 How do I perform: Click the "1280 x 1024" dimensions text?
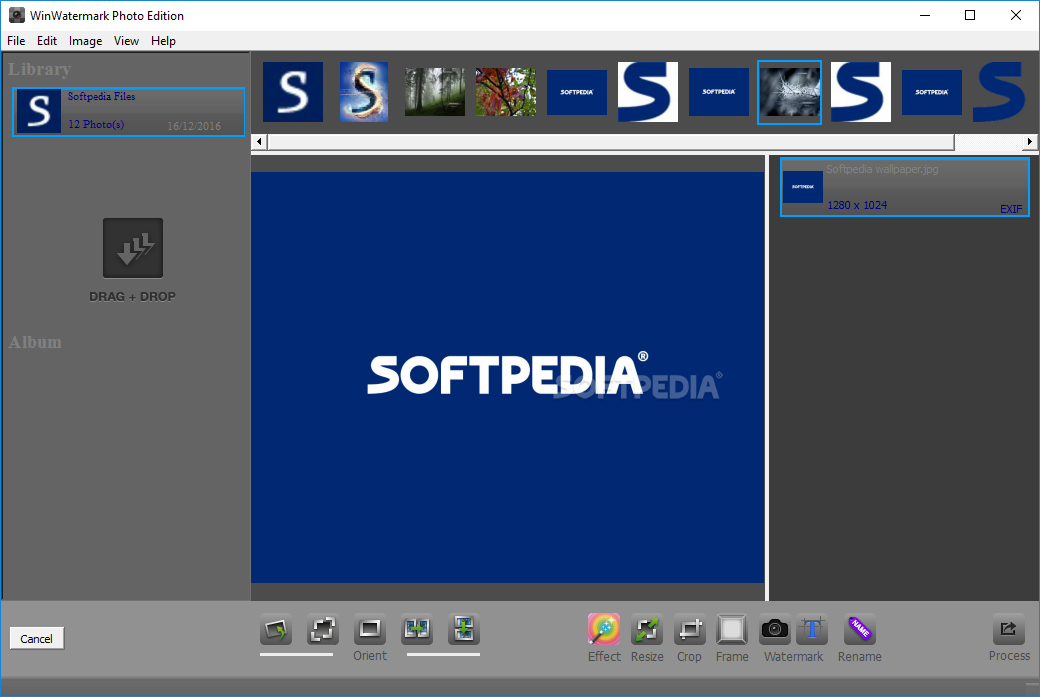[x=857, y=205]
